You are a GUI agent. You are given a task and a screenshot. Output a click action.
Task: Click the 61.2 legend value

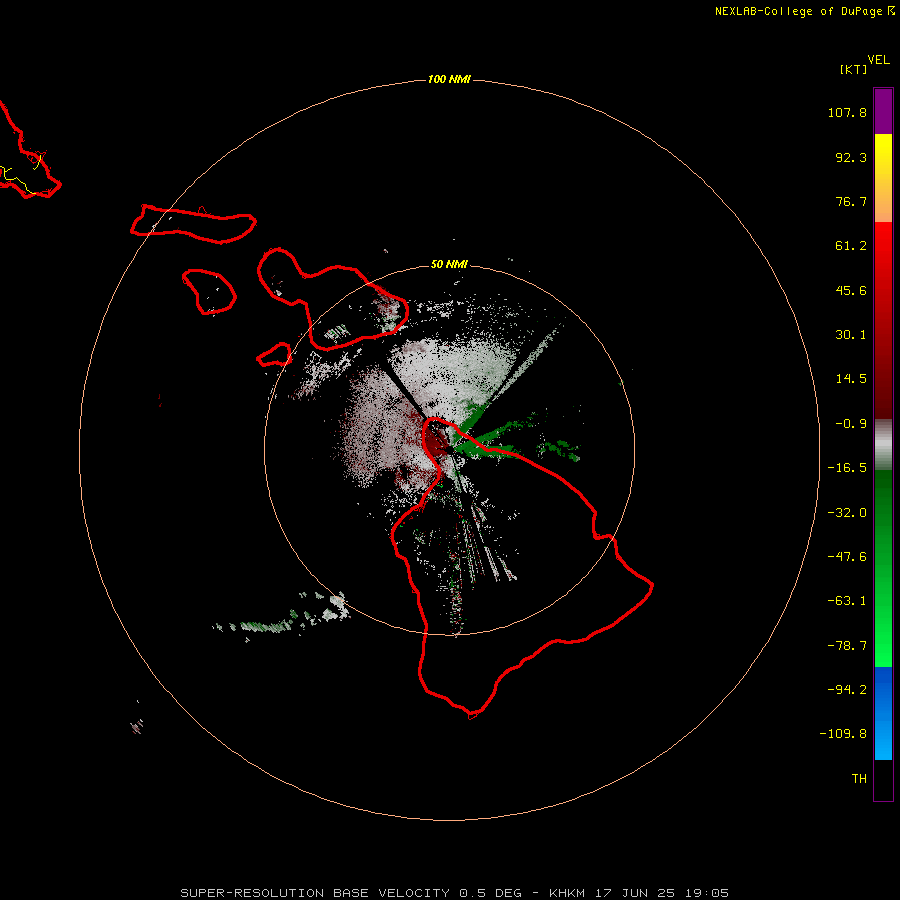[x=851, y=246]
